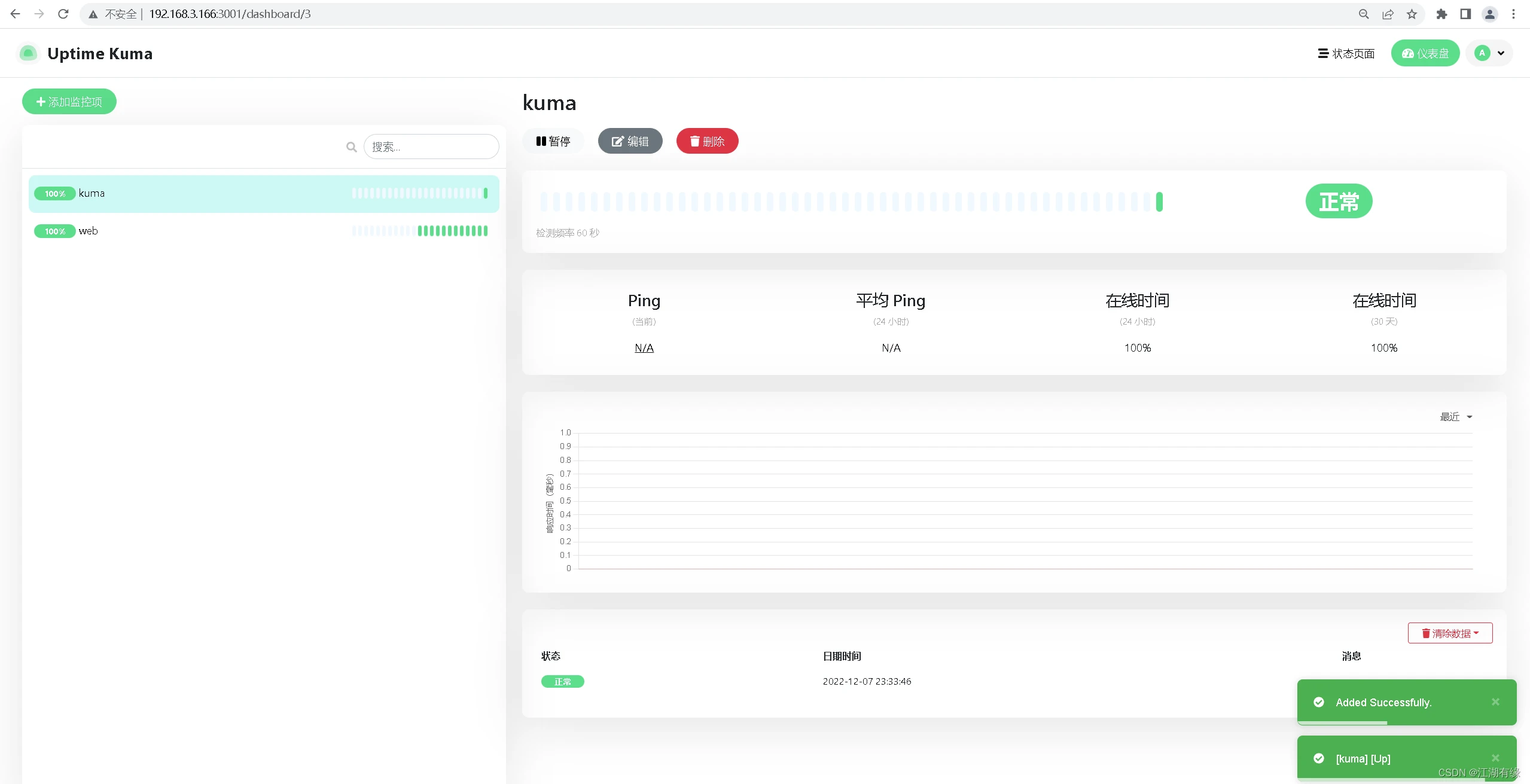Bookmark this page with star icon

coord(1412,14)
